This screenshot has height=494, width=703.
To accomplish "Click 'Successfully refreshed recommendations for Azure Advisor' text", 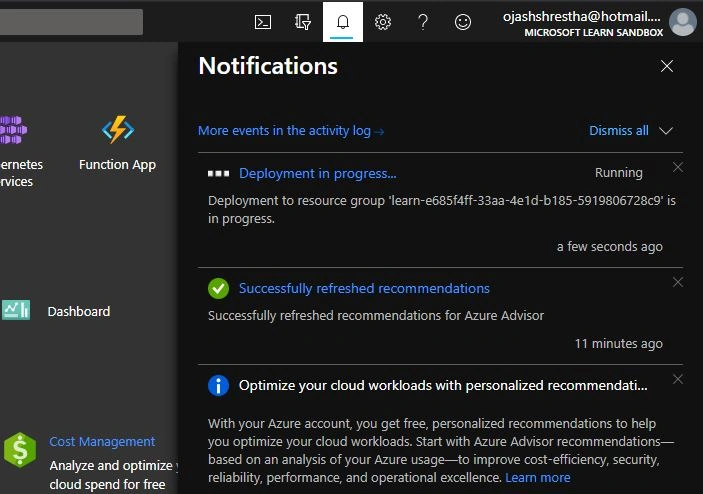I will 376,316.
